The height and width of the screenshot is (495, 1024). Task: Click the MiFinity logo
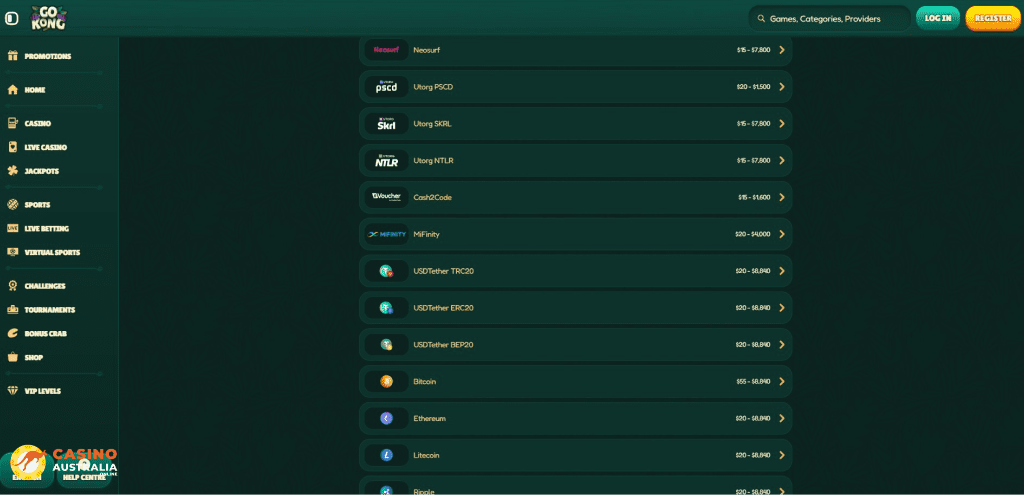(386, 234)
